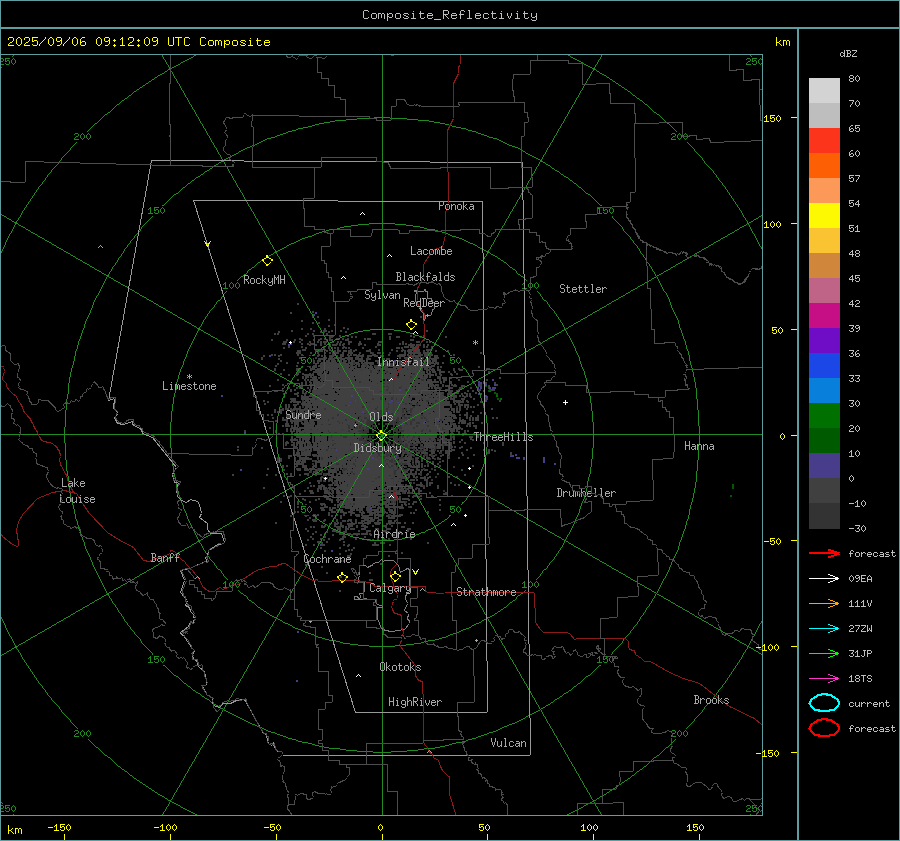Click the Airdrie city label

(x=394, y=534)
